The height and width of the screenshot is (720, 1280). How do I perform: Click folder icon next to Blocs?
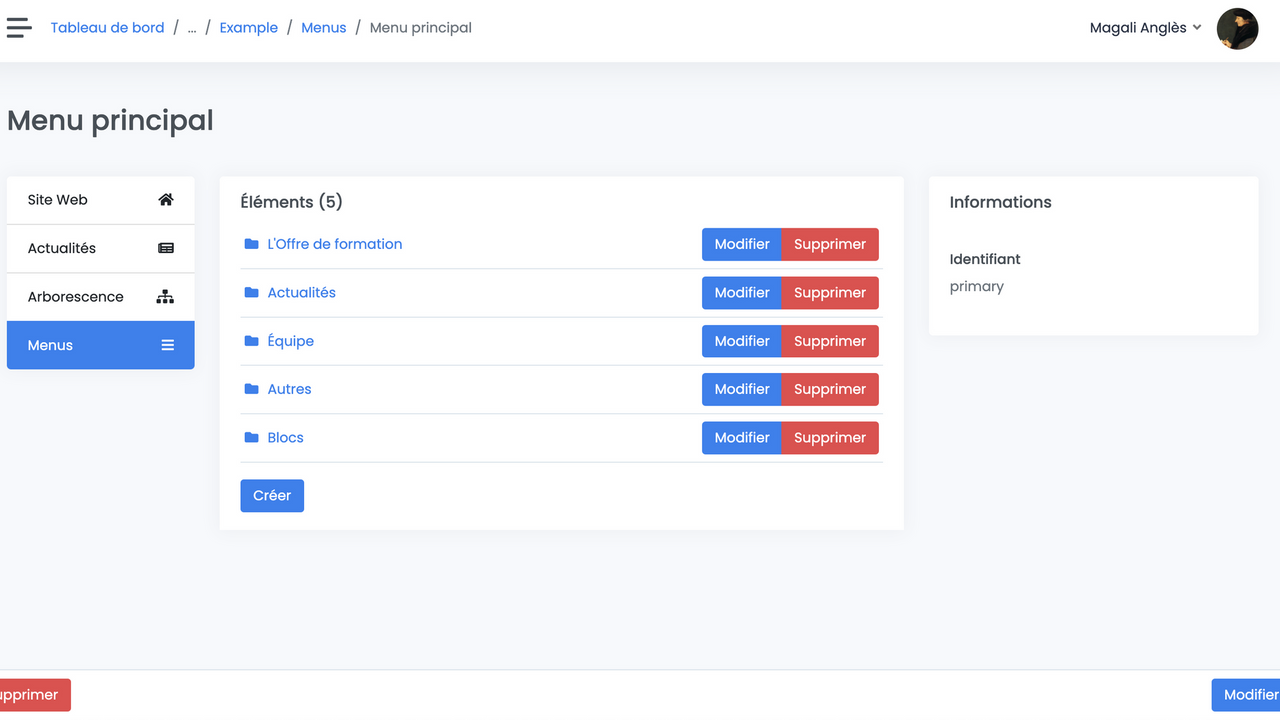click(252, 438)
